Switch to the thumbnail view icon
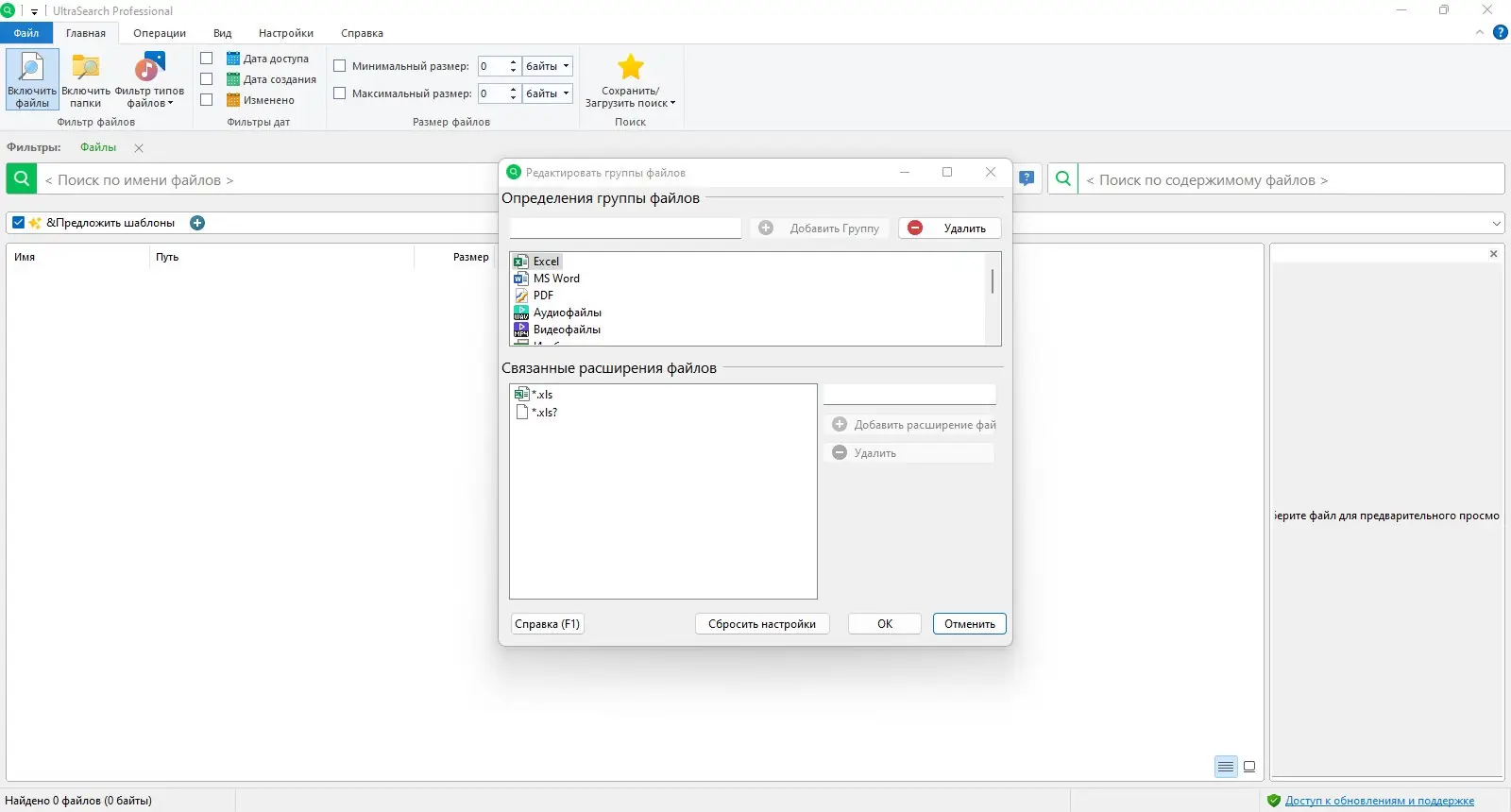This screenshot has height=812, width=1511. [1249, 767]
